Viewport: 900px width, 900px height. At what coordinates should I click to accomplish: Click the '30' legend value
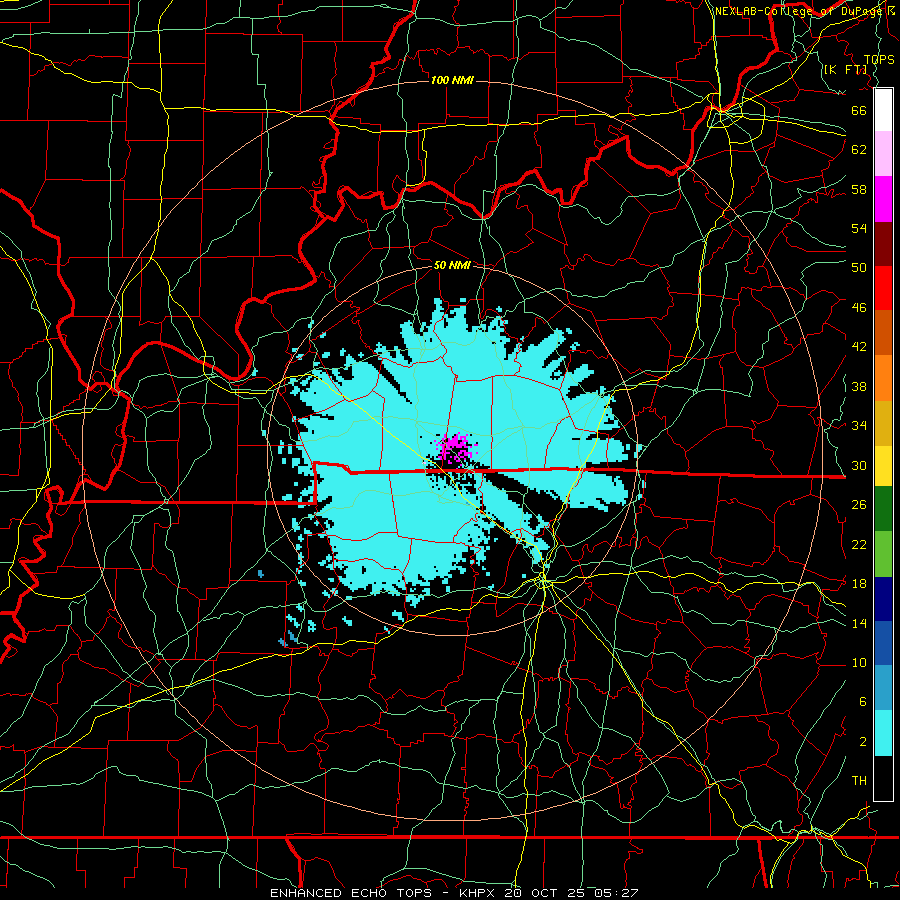click(x=859, y=465)
